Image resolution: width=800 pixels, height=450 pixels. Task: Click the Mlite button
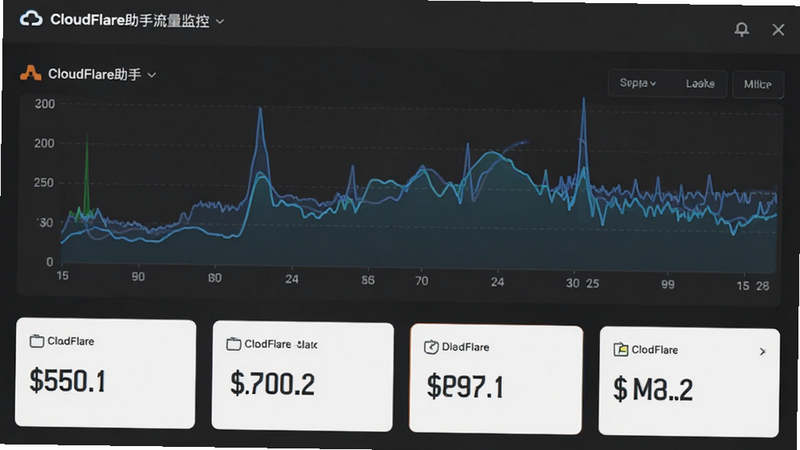(x=757, y=84)
